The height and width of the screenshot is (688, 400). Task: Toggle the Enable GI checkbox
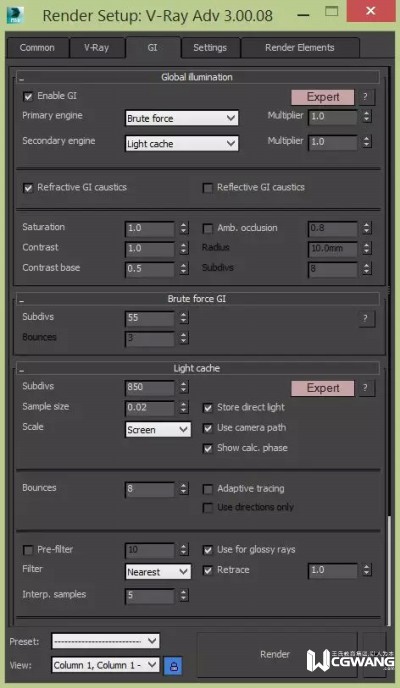coord(28,97)
